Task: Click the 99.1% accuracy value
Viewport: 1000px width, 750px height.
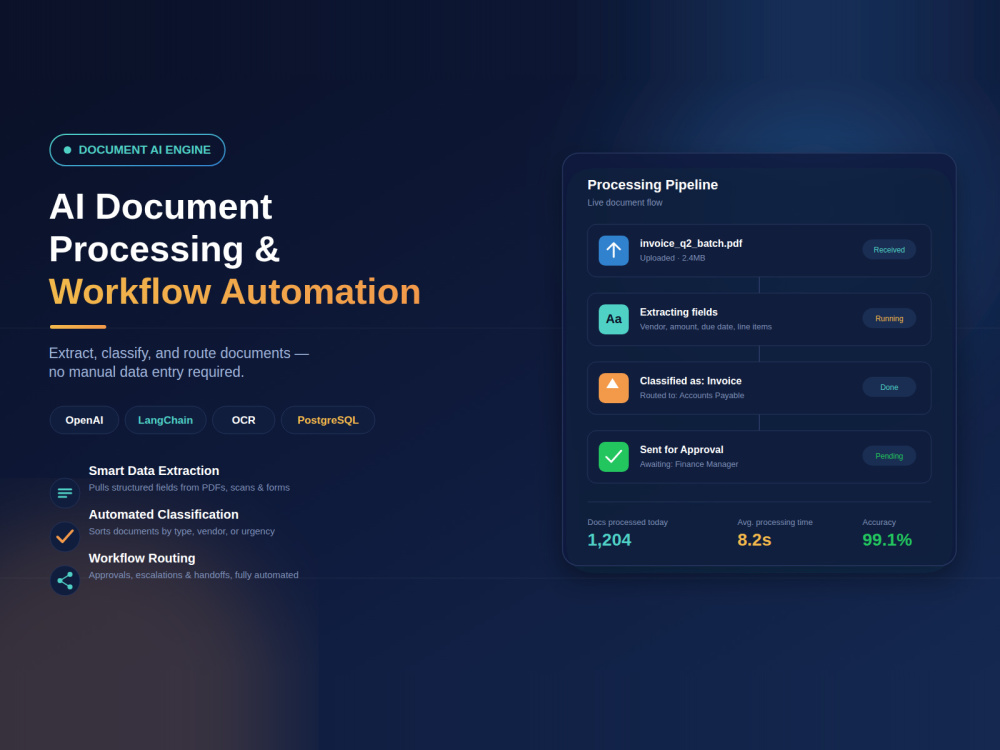Action: (x=887, y=540)
